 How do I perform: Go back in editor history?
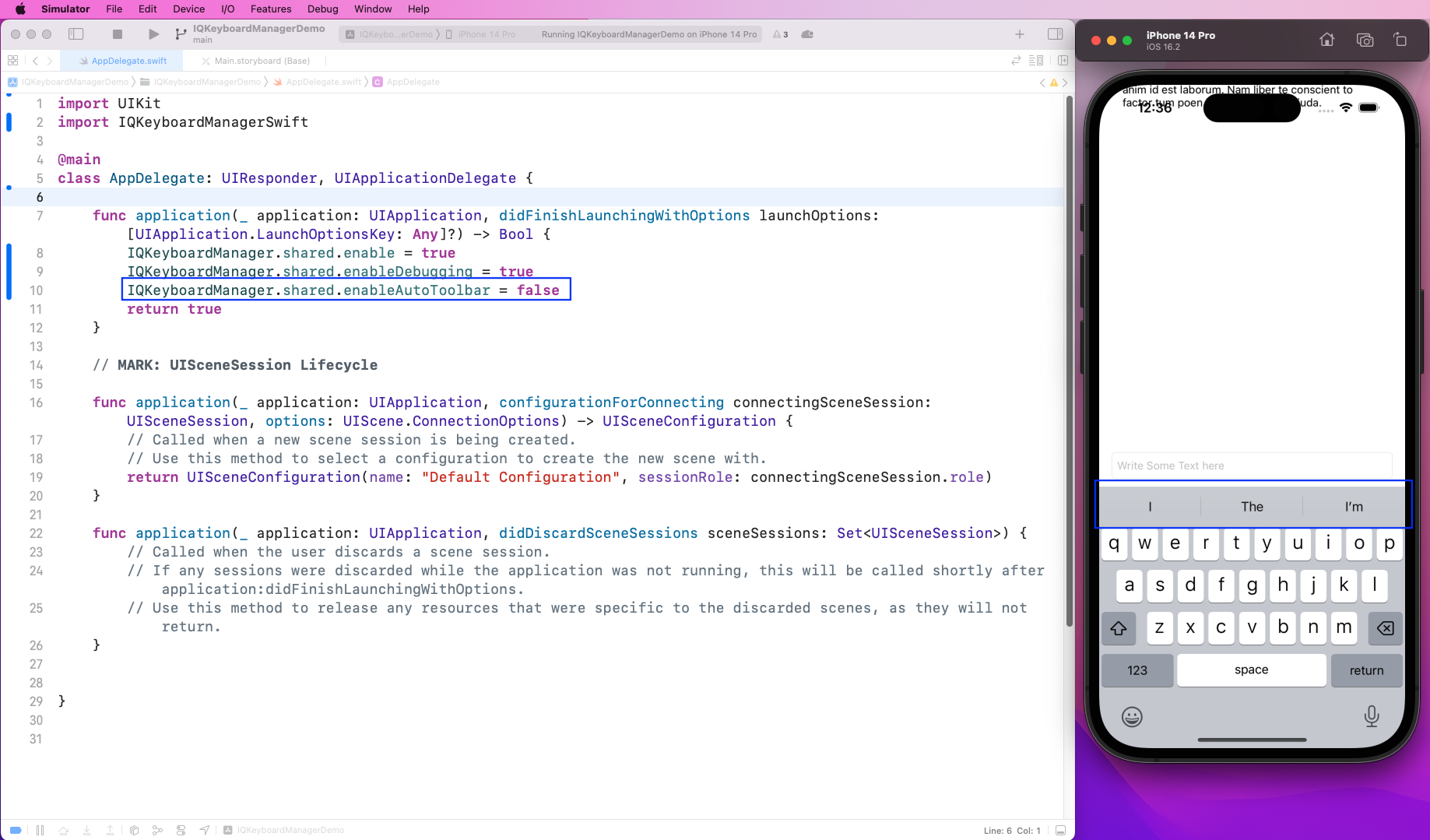(x=35, y=61)
